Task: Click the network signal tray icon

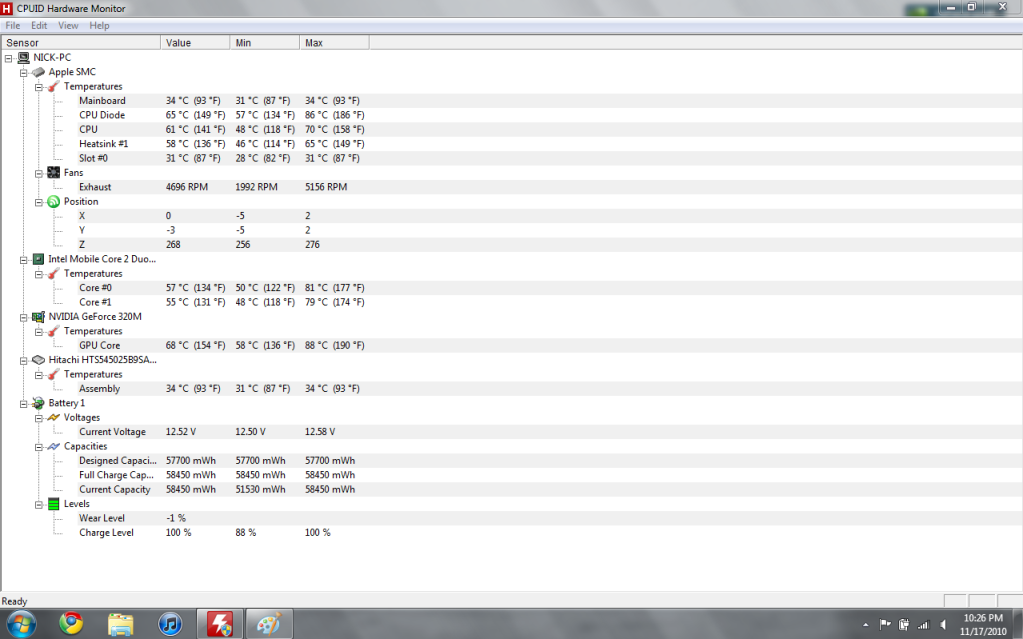Action: pyautogui.click(x=923, y=625)
